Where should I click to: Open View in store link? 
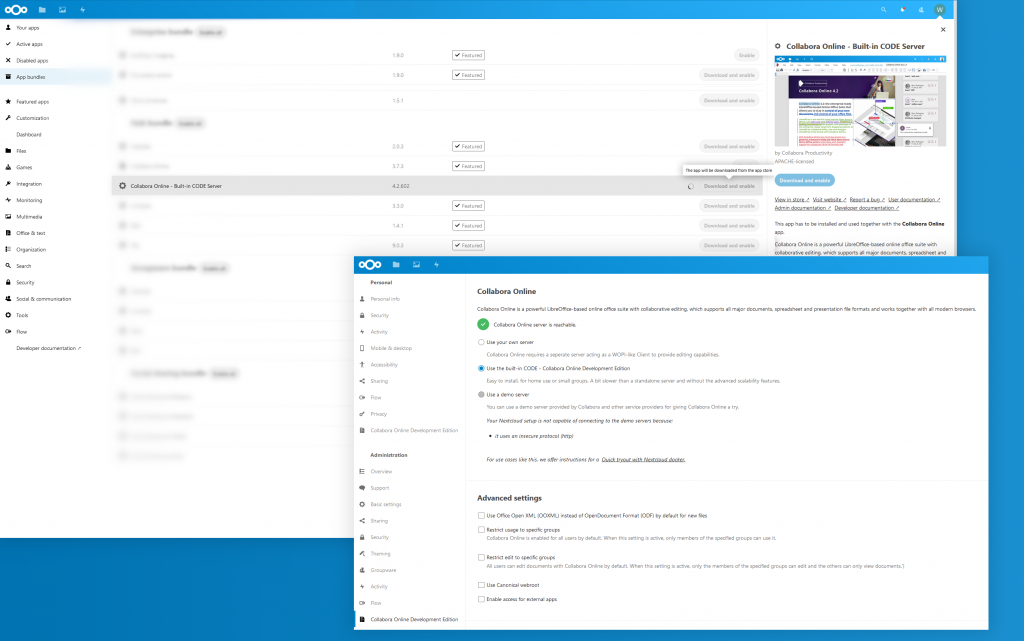792,200
